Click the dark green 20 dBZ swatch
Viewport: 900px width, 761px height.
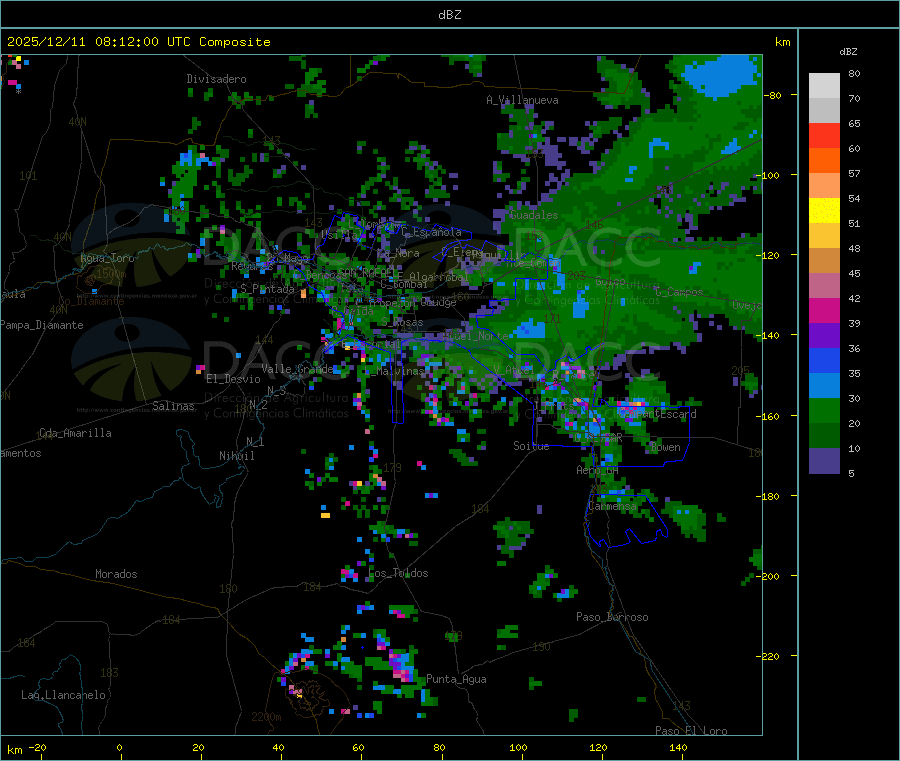coord(824,436)
